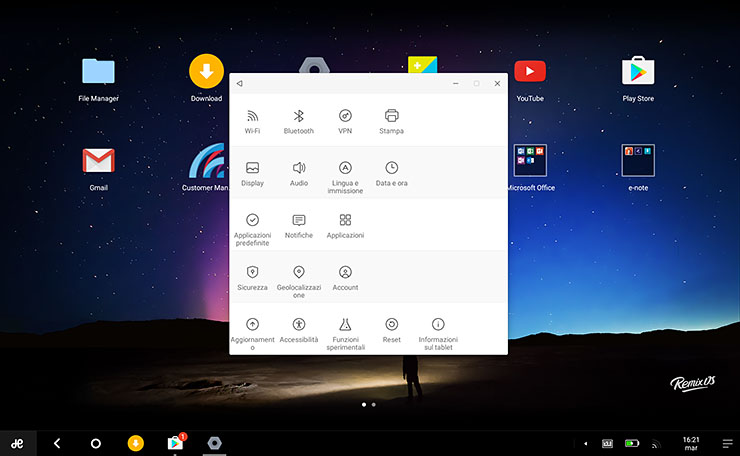740x456 pixels.
Task: Open the Remix OS start menu
Action: pyautogui.click(x=17, y=443)
